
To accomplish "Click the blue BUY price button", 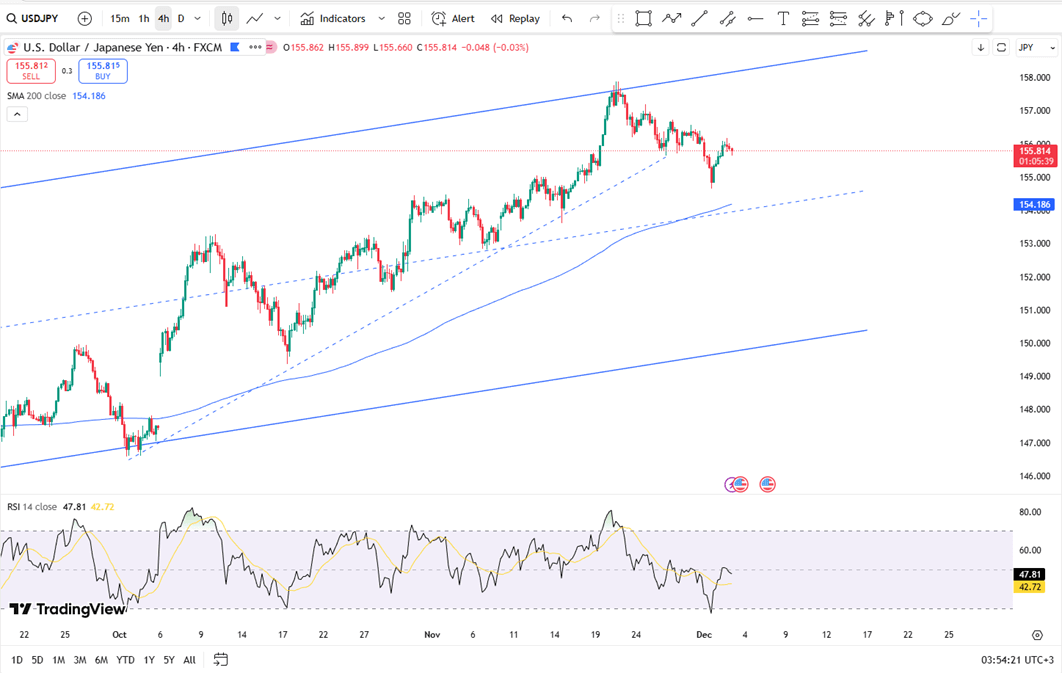I will coord(103,70).
